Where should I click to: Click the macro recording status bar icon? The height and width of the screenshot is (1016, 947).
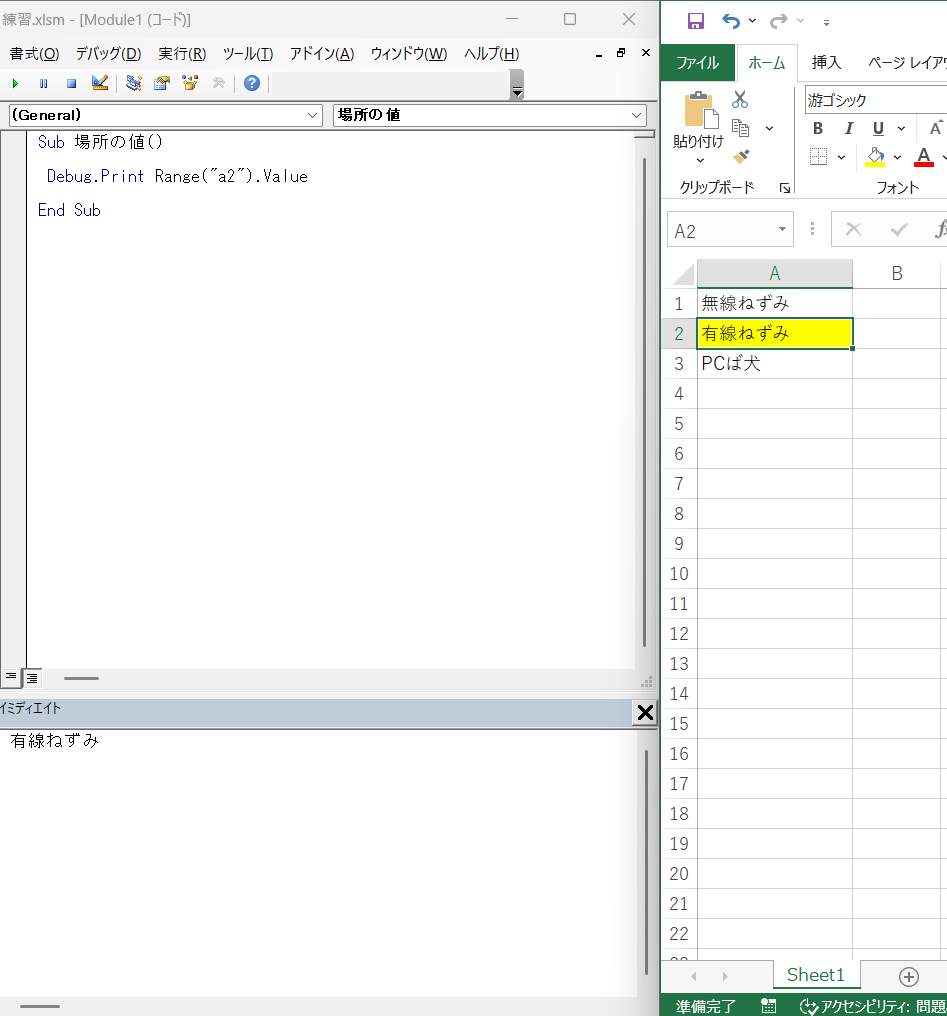769,1005
